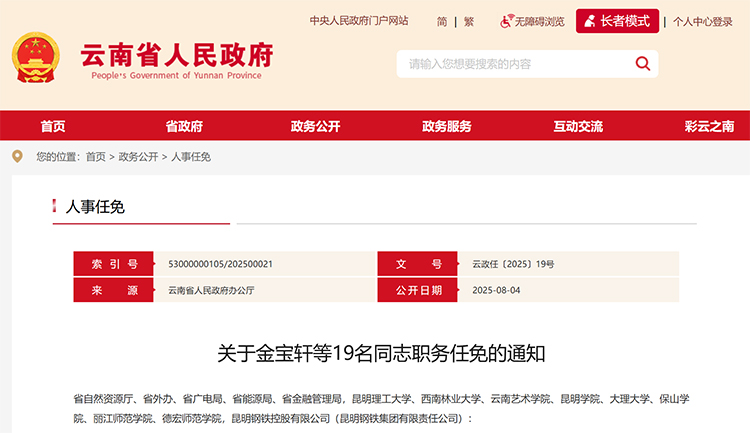Click the accessibility browsing icon
The width and height of the screenshot is (750, 433).
(x=506, y=20)
